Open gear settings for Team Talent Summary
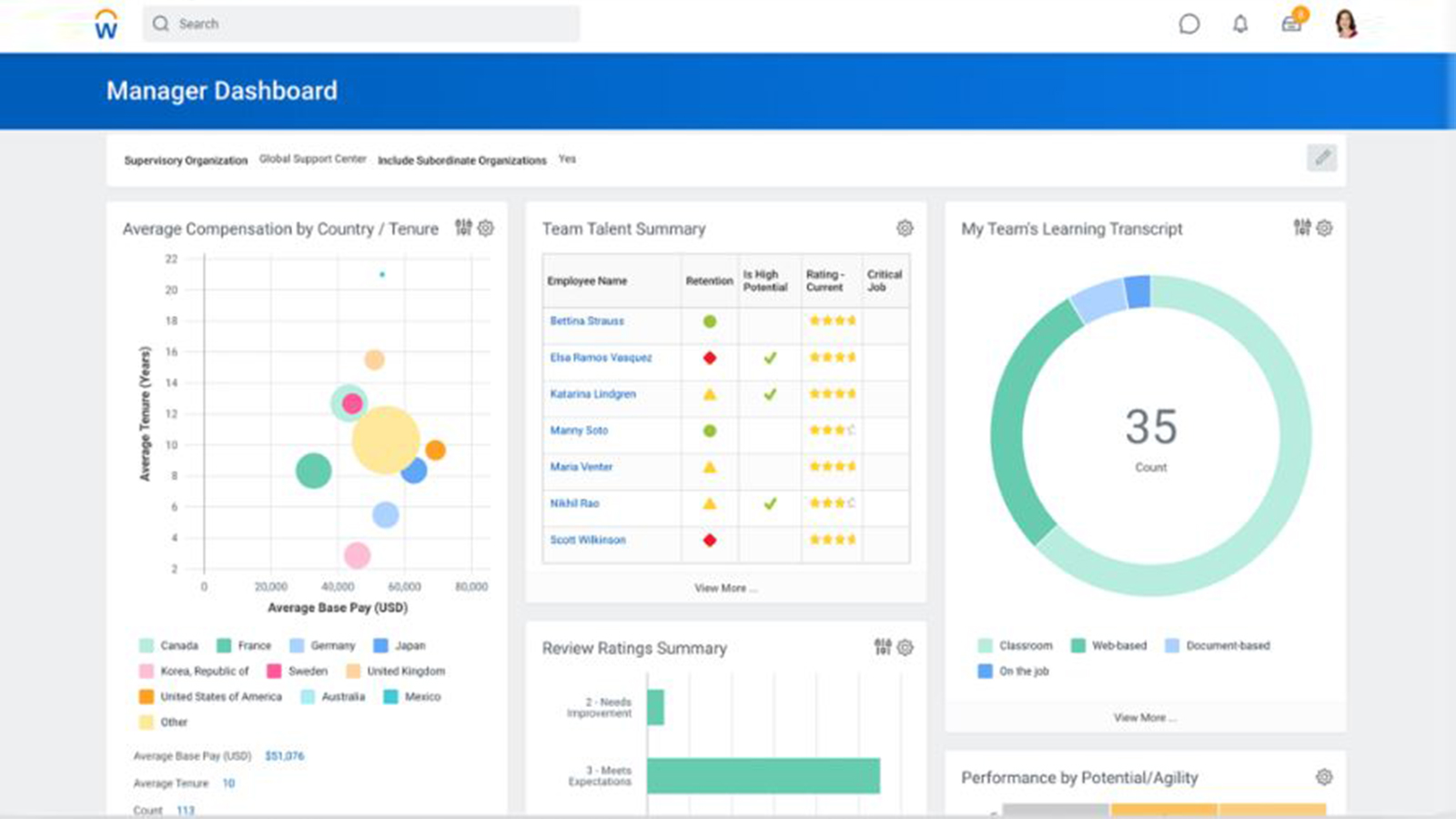This screenshot has height=819, width=1456. coord(905,228)
